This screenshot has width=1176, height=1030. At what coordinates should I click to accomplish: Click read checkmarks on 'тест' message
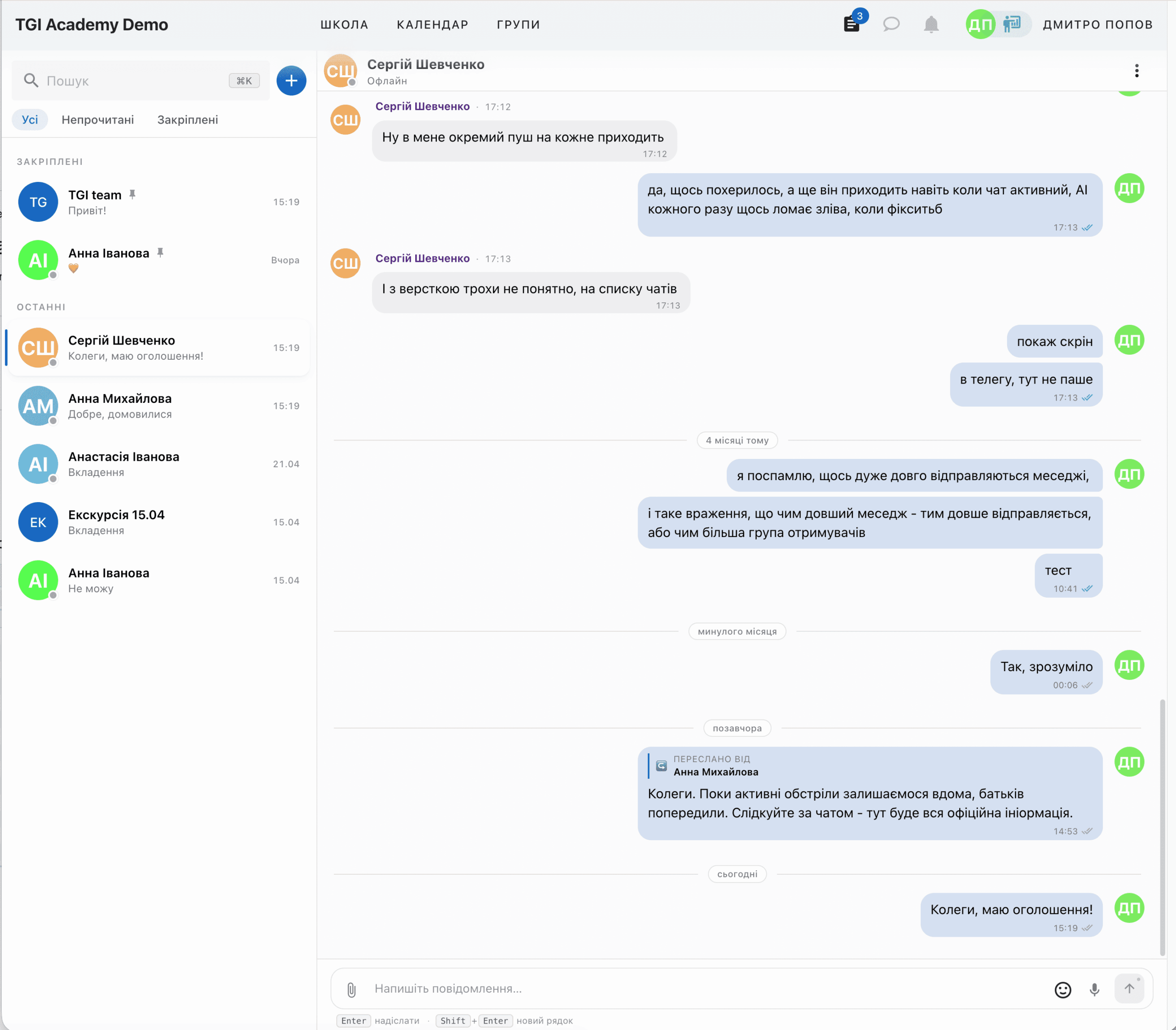1087,589
